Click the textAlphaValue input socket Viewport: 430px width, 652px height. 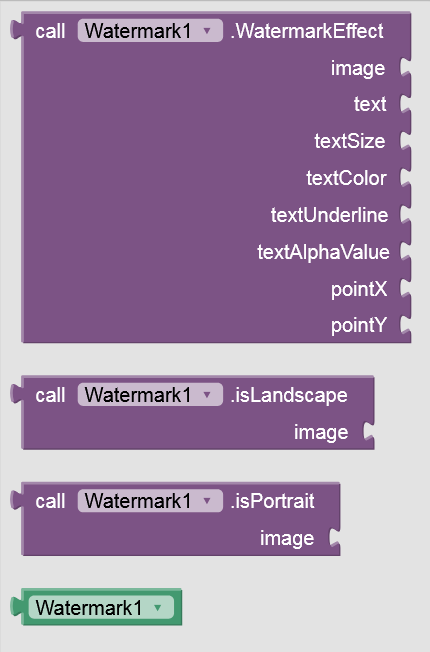[405, 252]
